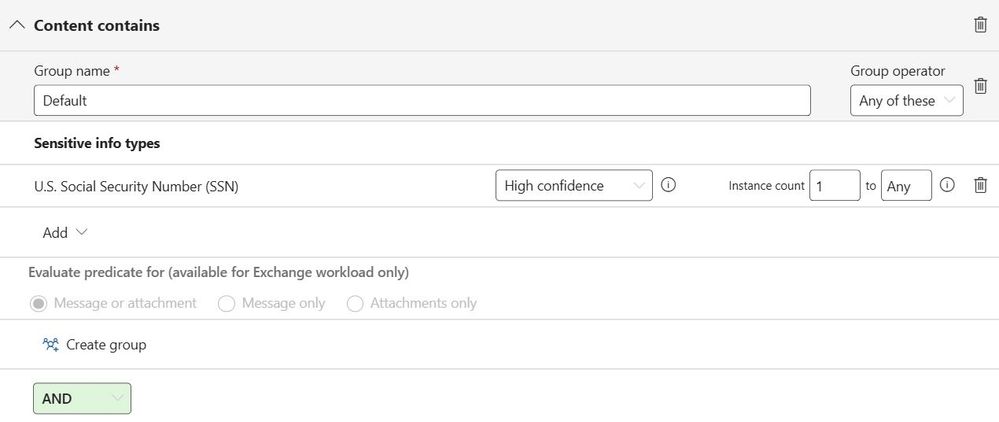Click the Create group people icon
This screenshot has width=999, height=422.
(51, 345)
